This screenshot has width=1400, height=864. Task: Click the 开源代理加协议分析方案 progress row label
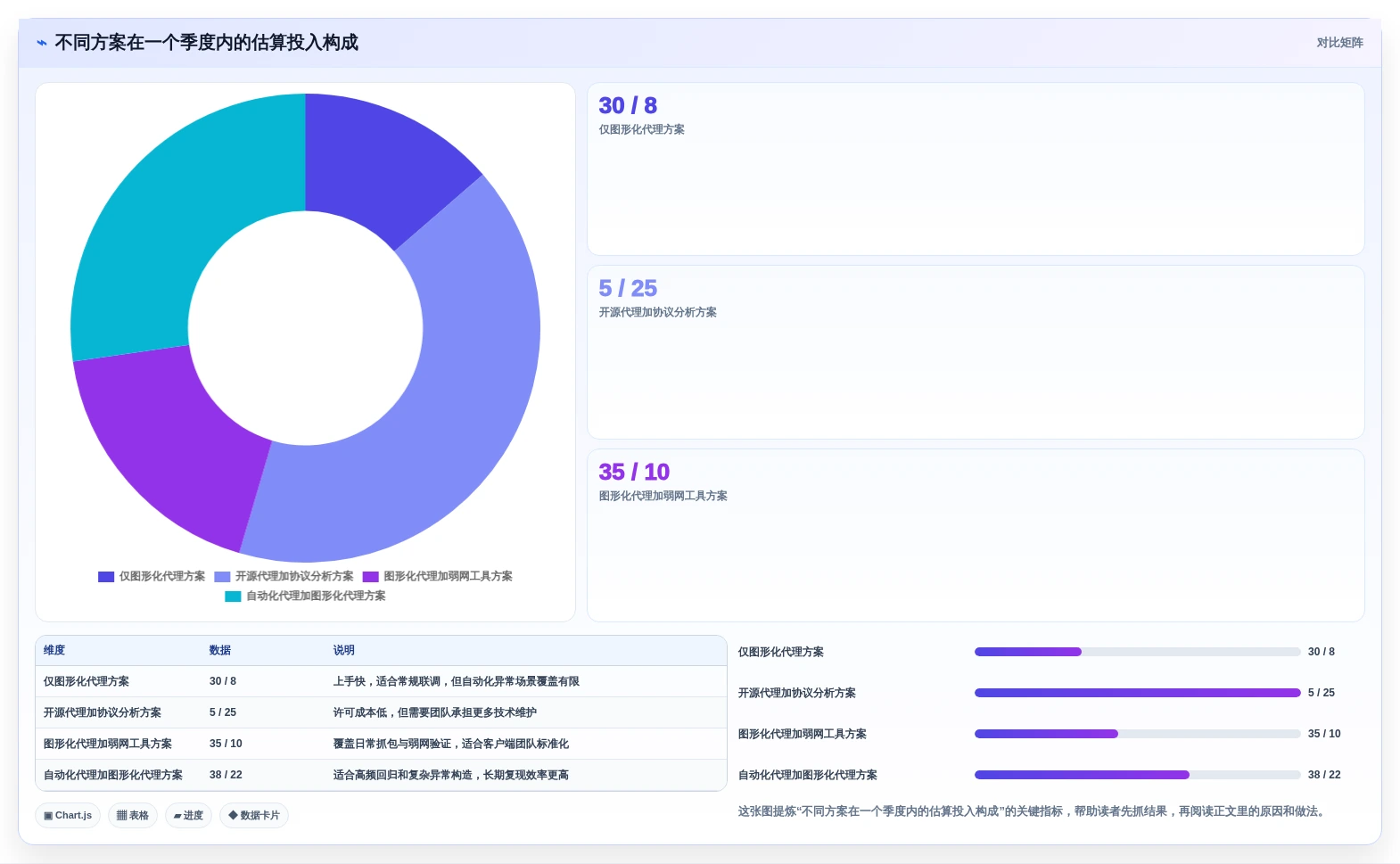[797, 693]
